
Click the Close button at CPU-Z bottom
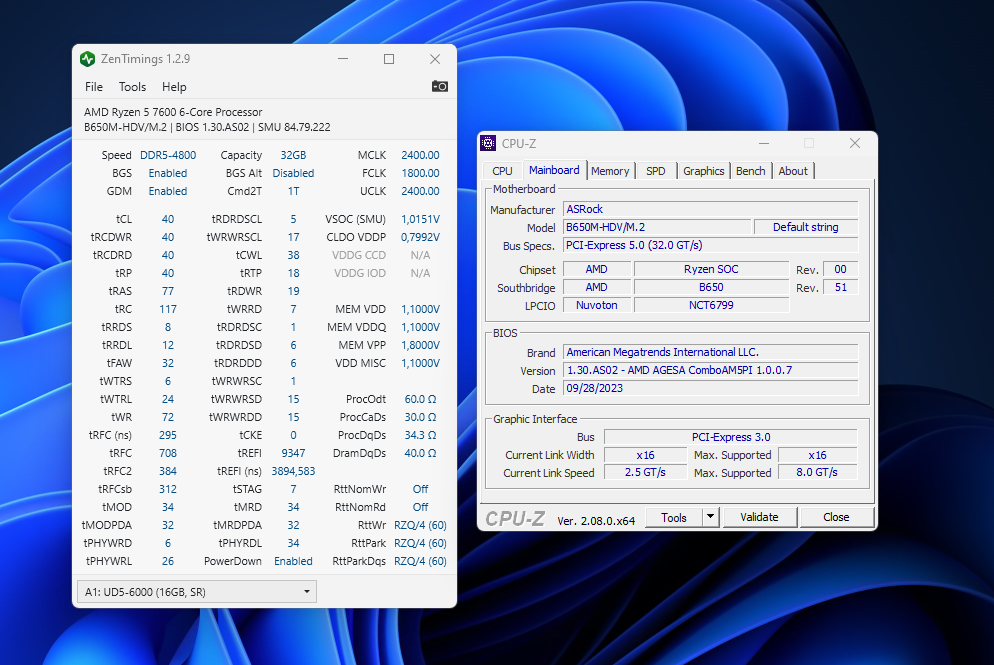tap(836, 517)
